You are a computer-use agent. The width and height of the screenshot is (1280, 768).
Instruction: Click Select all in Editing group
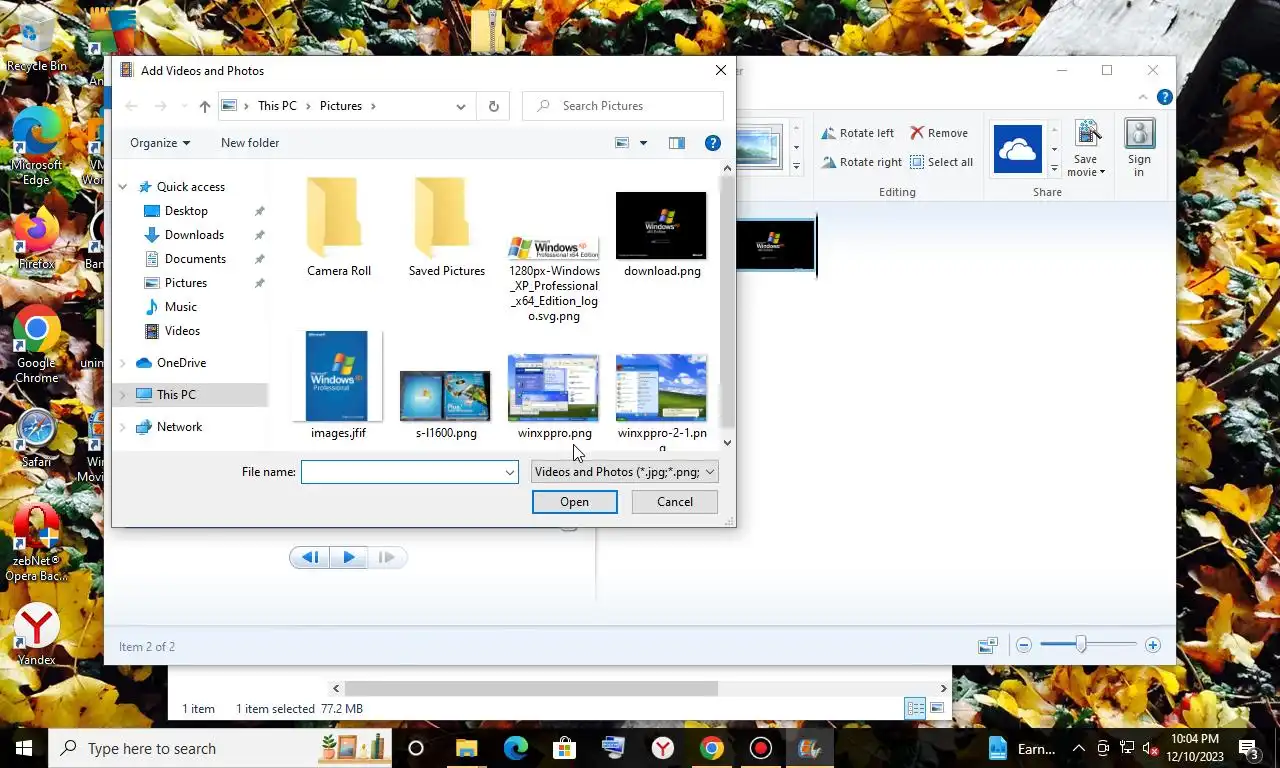point(941,162)
